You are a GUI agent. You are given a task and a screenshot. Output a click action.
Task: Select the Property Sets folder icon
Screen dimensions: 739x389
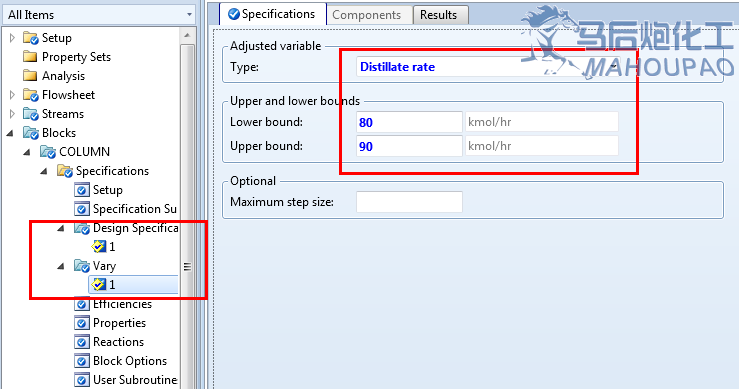[x=30, y=57]
